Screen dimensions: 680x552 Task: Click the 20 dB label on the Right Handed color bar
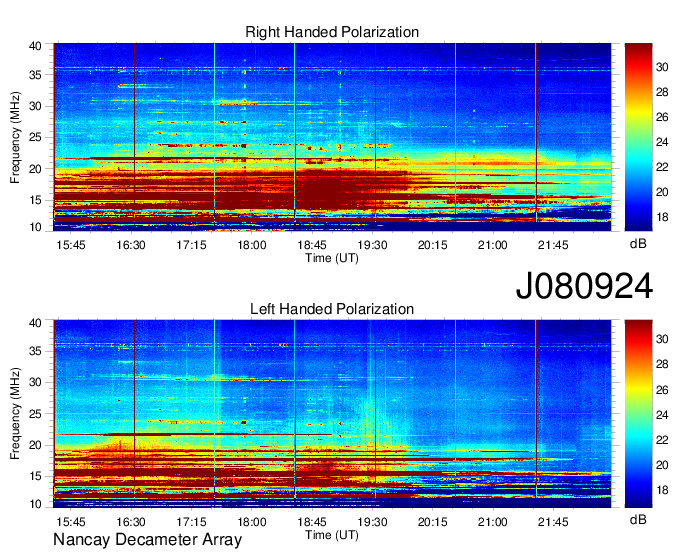662,192
